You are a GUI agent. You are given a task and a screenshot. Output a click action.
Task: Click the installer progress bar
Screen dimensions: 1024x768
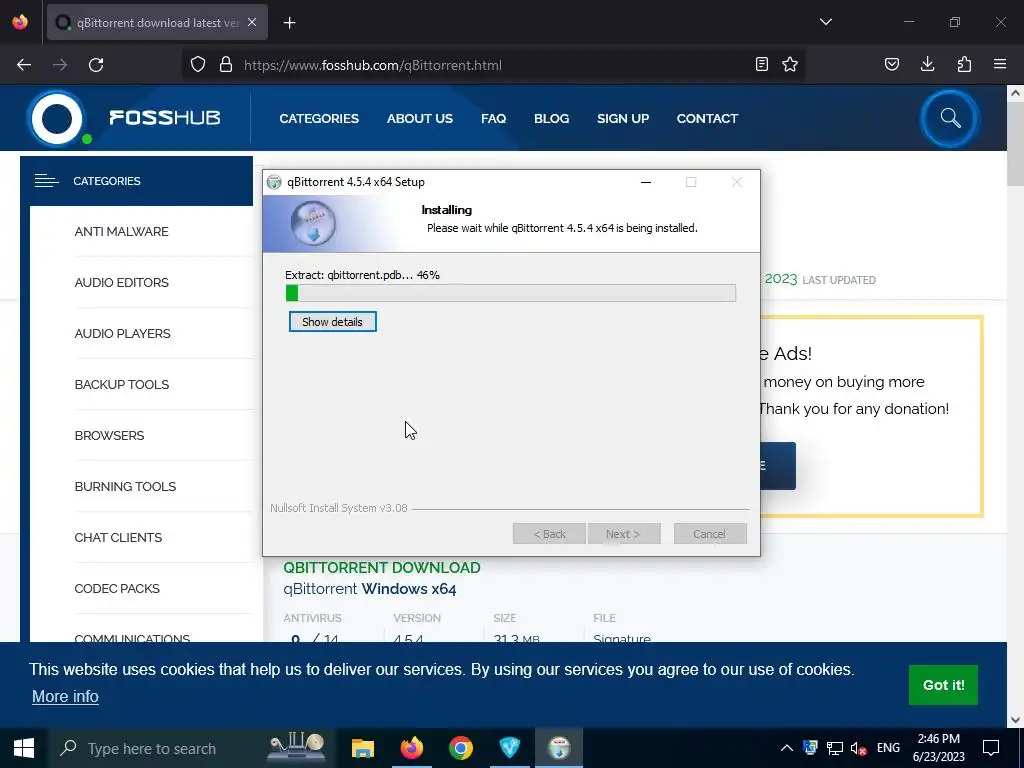511,293
